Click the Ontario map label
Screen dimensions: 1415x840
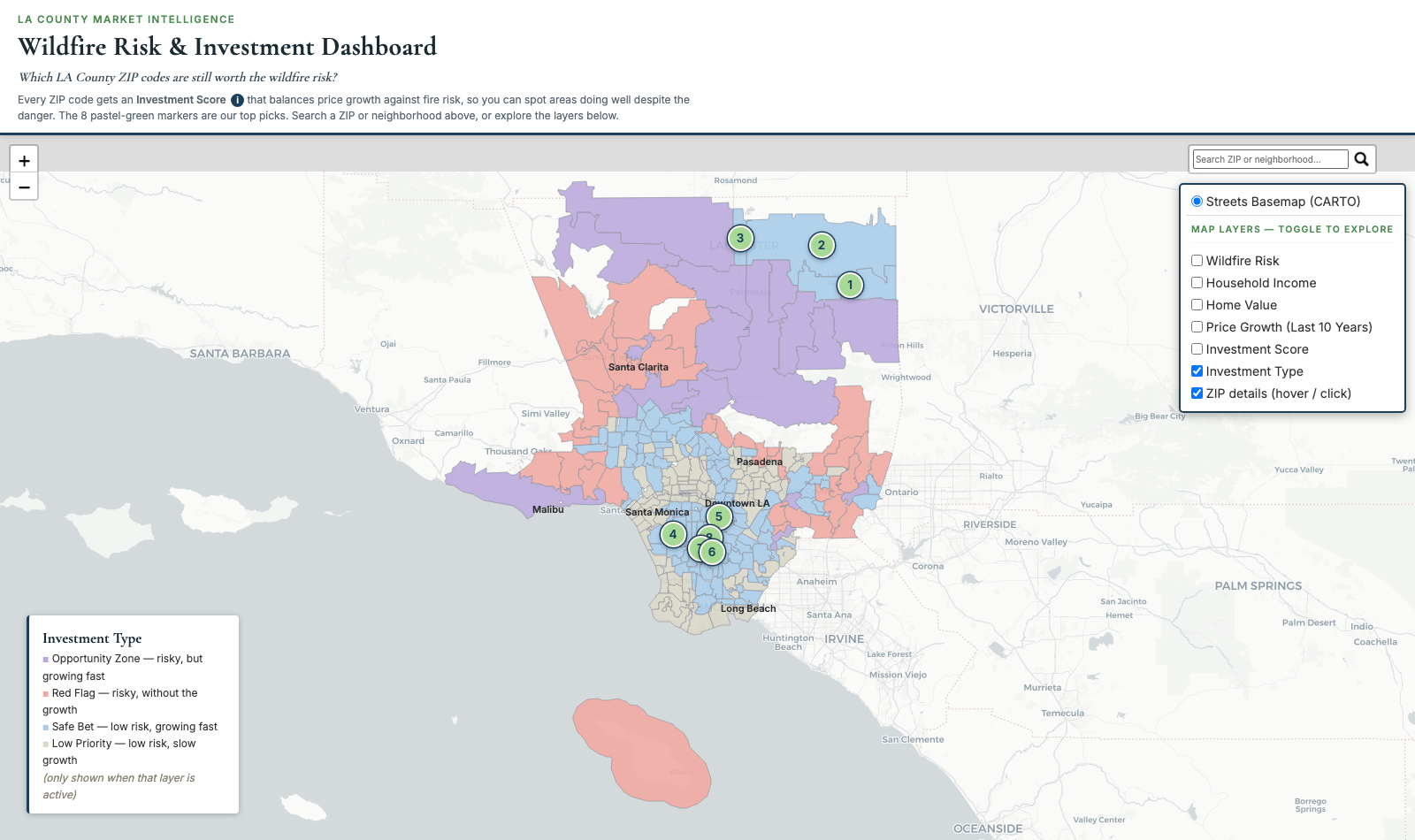pyautogui.click(x=901, y=493)
